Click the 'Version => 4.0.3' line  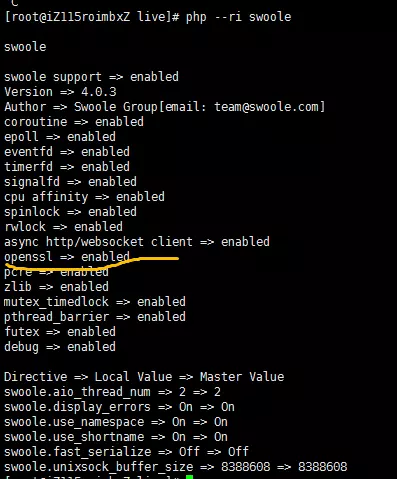[x=60, y=92]
